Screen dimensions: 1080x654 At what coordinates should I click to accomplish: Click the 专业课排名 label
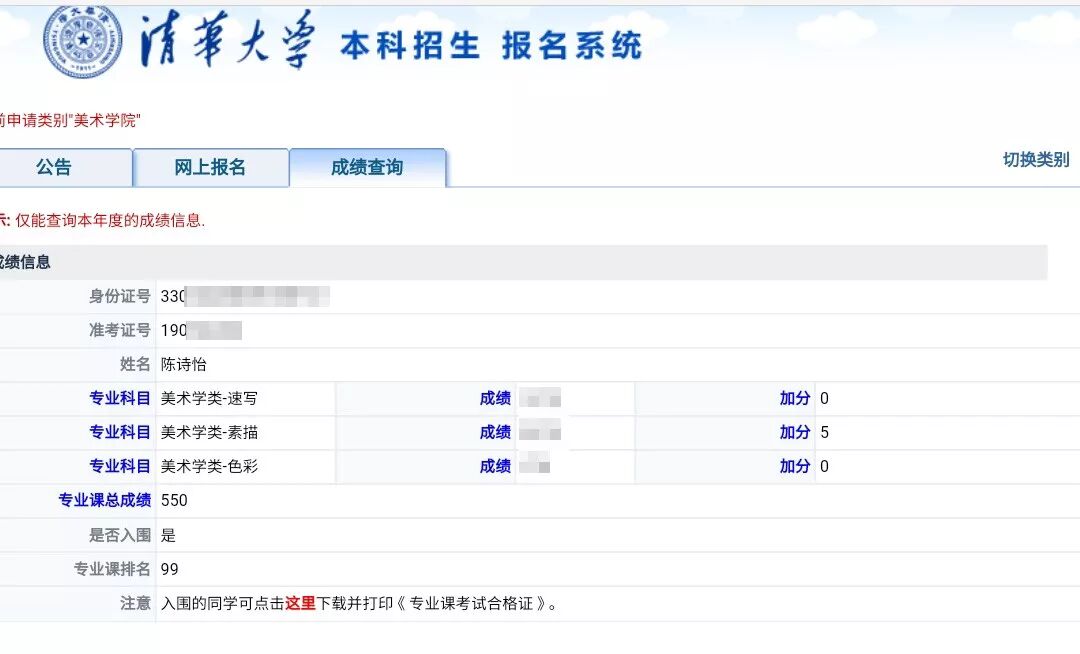(112, 569)
